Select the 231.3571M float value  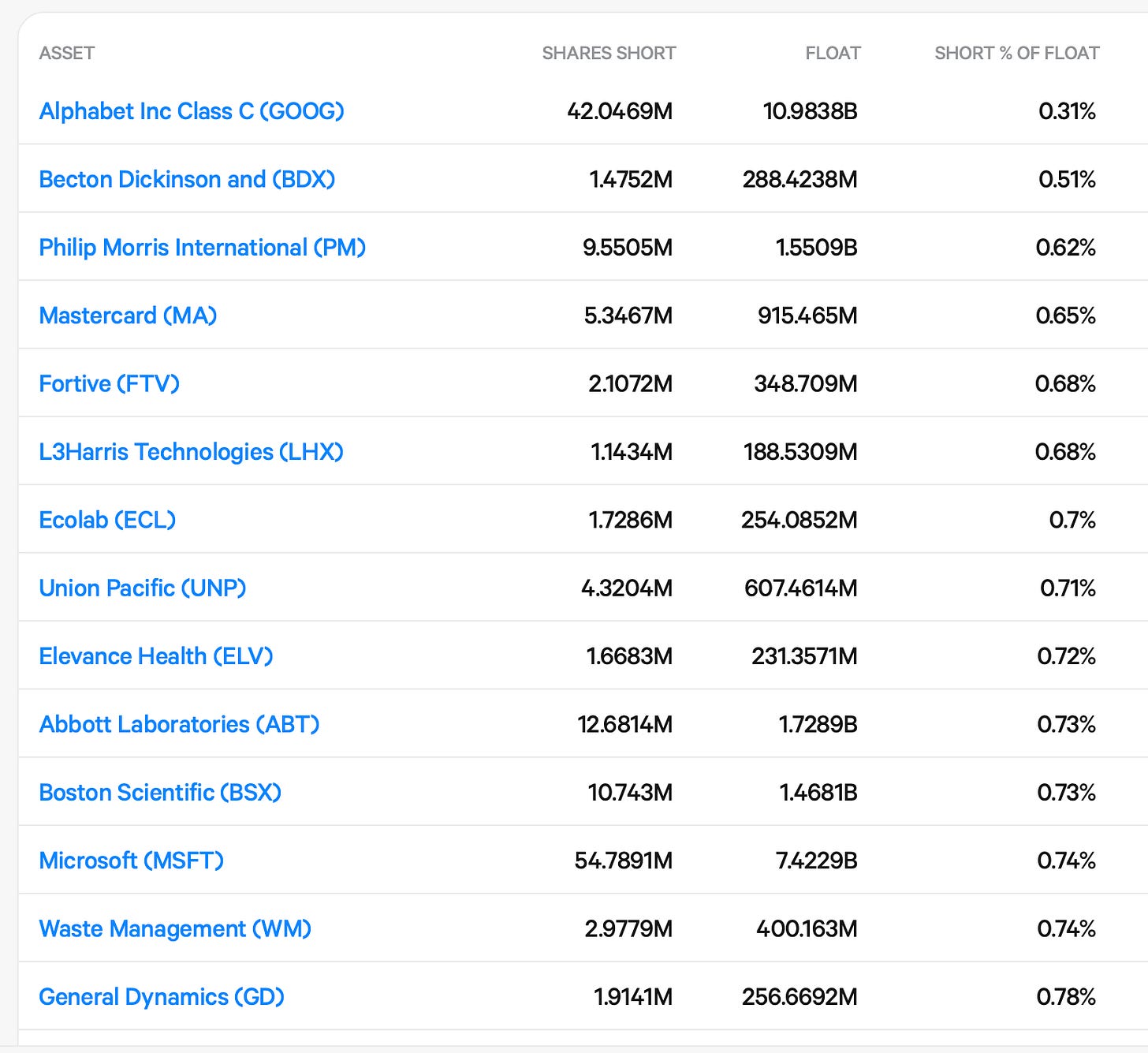tap(804, 656)
